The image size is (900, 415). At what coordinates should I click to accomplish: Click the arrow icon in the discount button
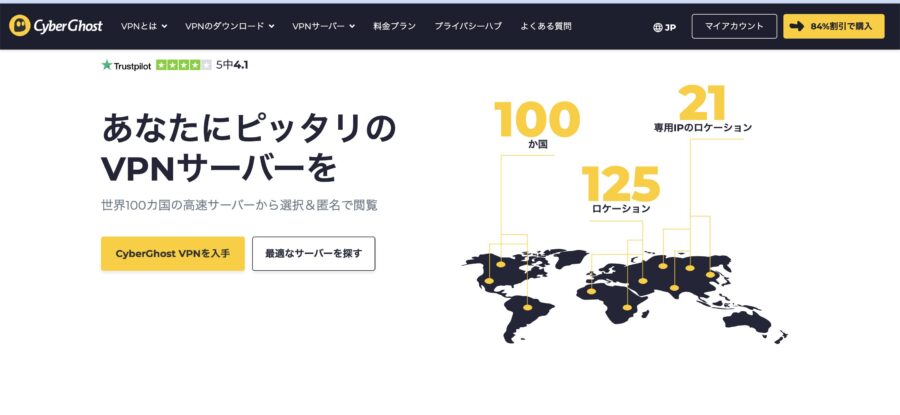pos(797,26)
